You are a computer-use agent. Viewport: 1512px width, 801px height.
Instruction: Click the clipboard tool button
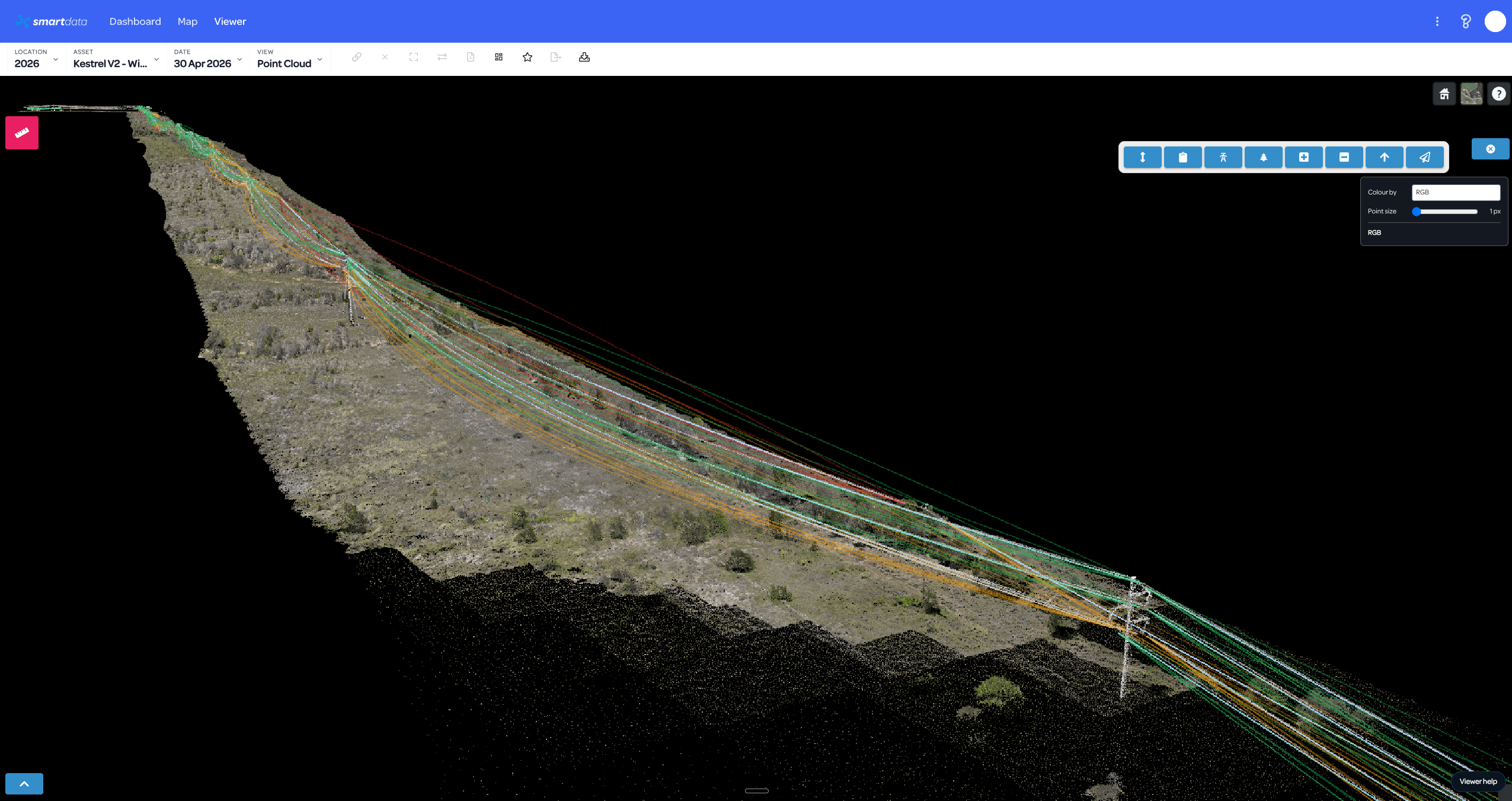(1182, 157)
